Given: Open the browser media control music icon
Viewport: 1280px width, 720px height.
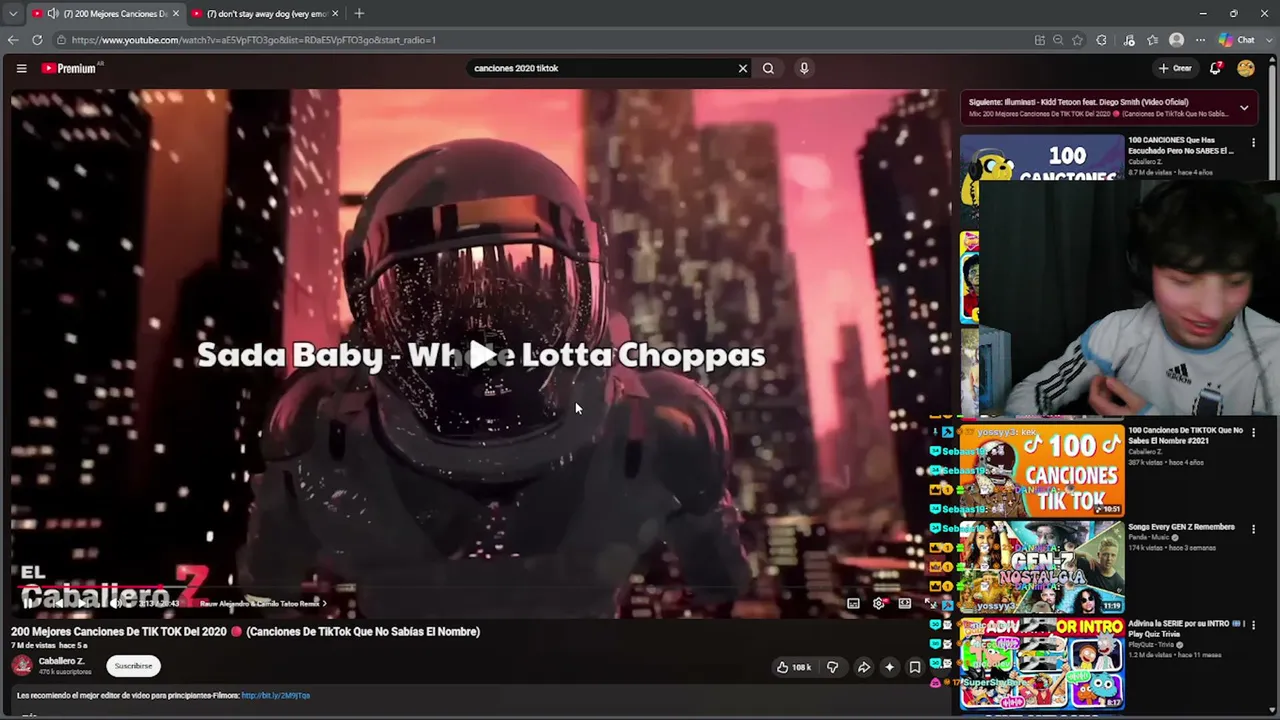Looking at the screenshot, I should coord(1129,40).
